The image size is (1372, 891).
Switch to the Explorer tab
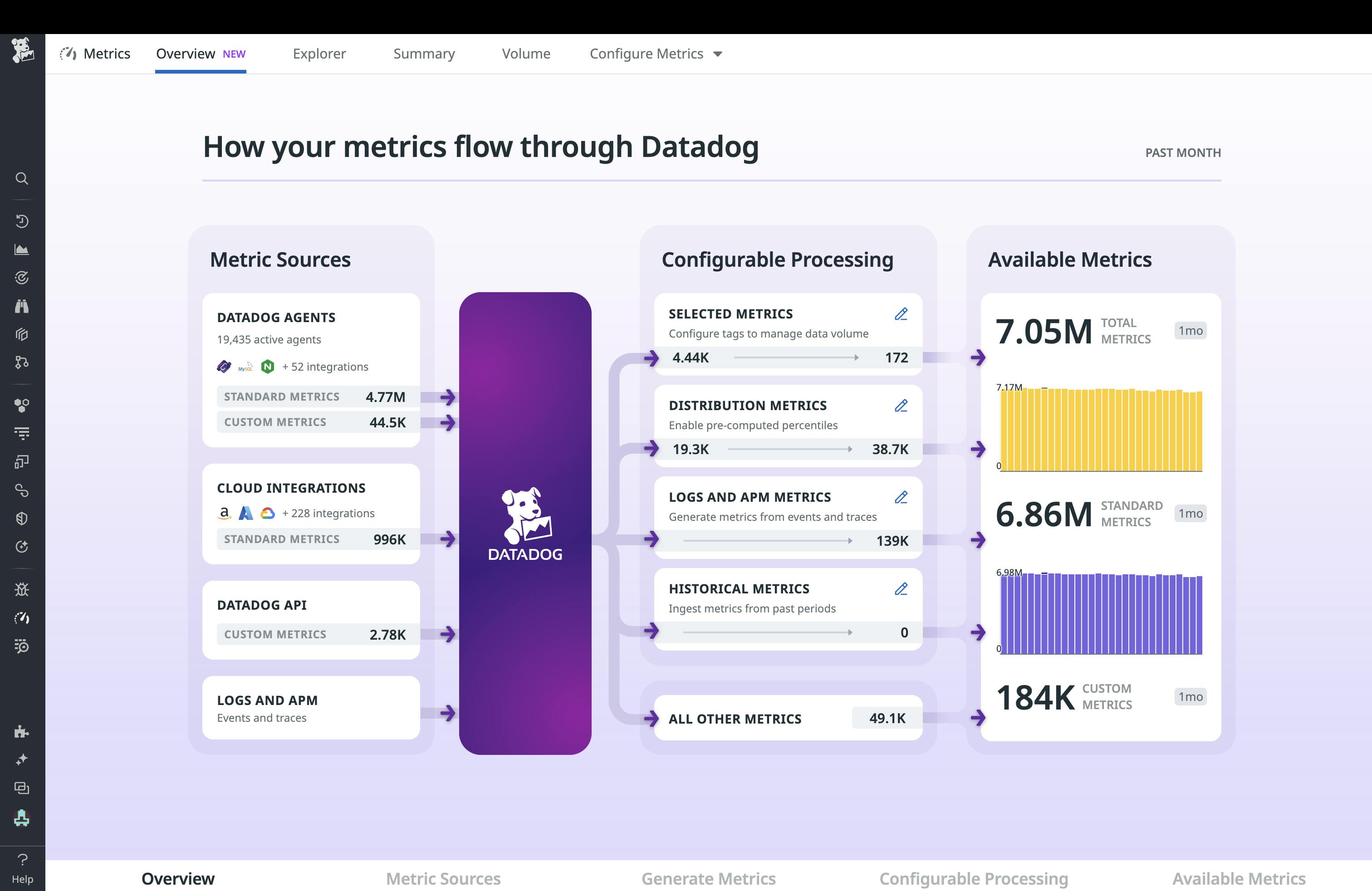[x=319, y=53]
